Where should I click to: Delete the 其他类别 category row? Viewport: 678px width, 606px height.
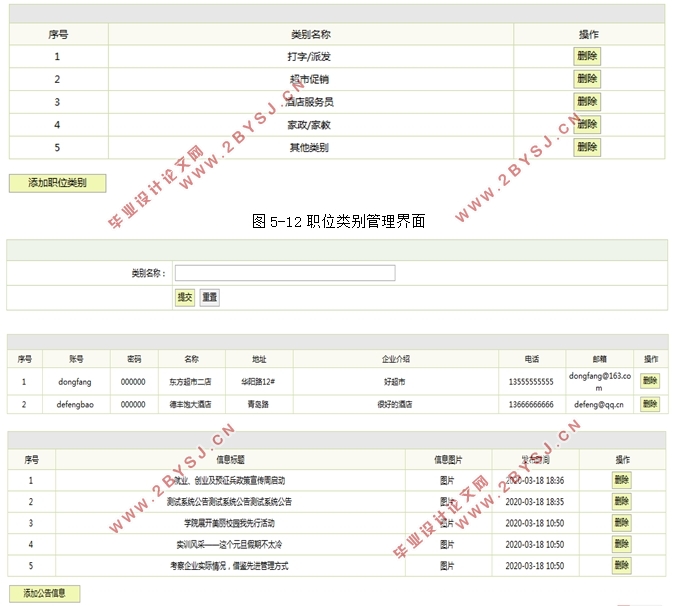pos(587,147)
